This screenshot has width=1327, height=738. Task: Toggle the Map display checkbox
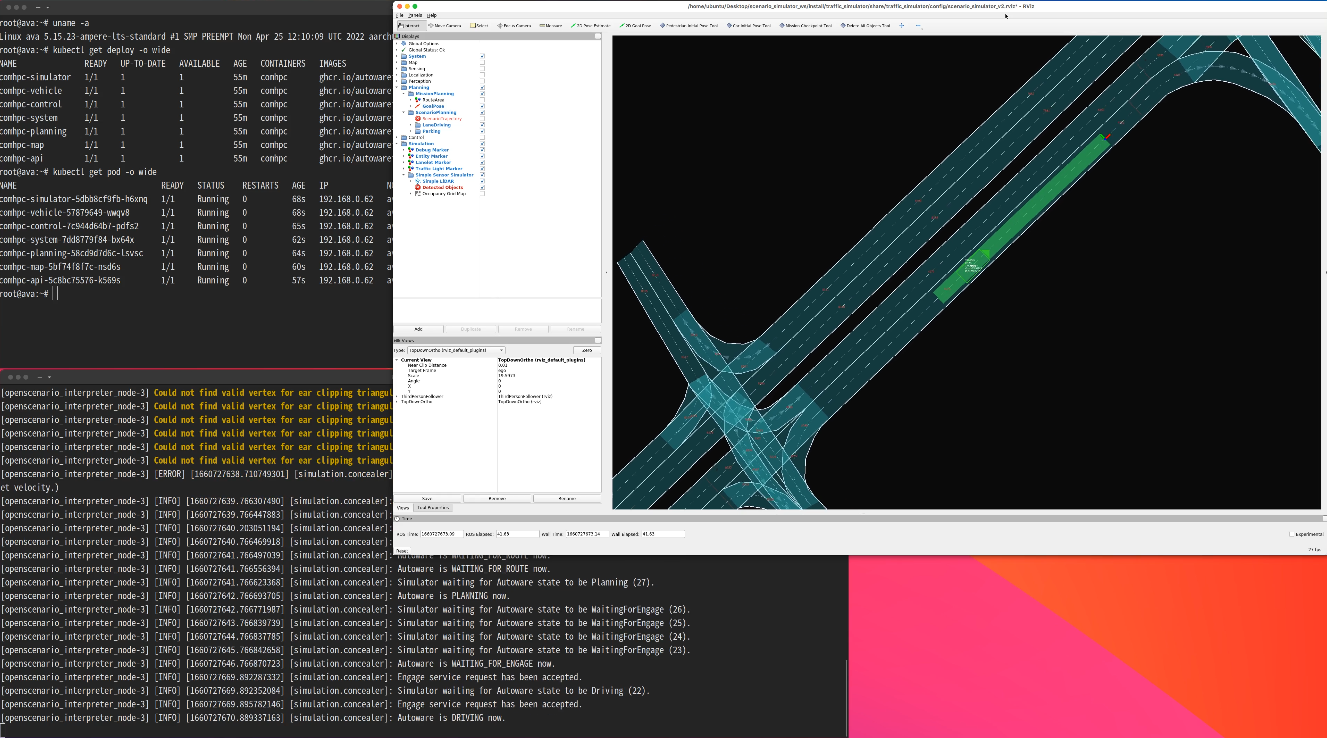point(482,62)
